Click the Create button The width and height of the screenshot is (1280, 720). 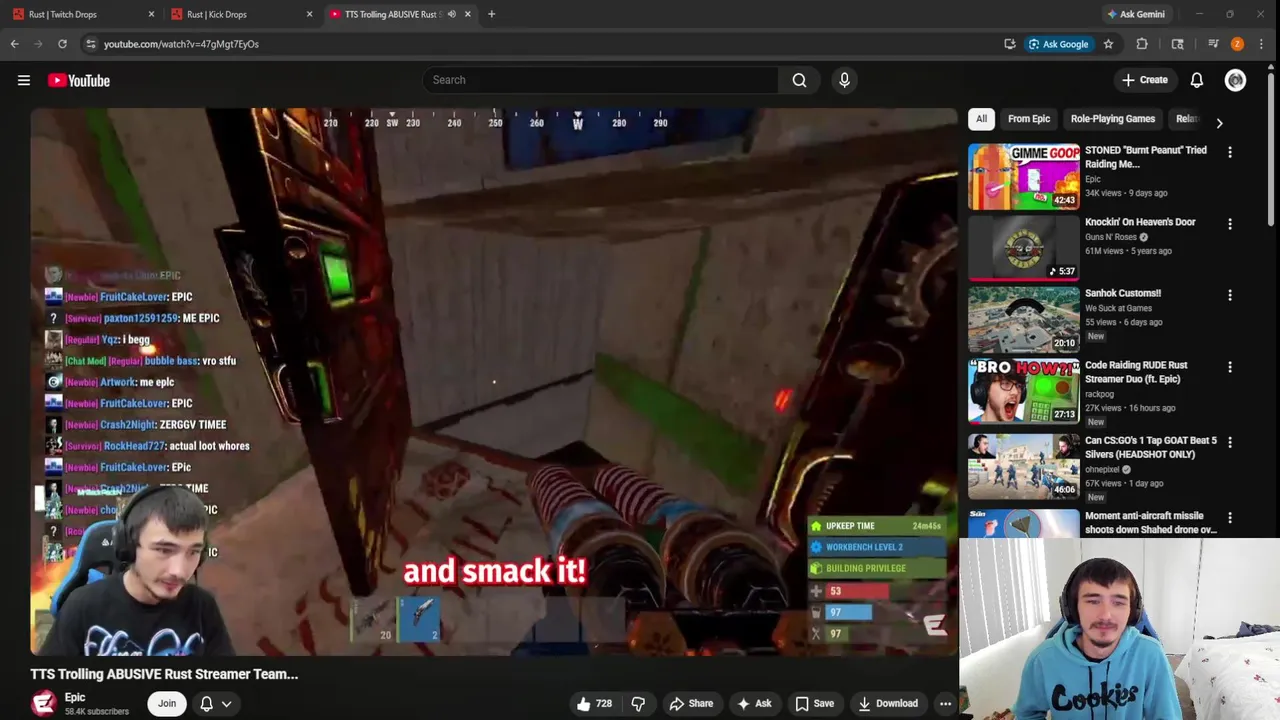click(x=1144, y=80)
